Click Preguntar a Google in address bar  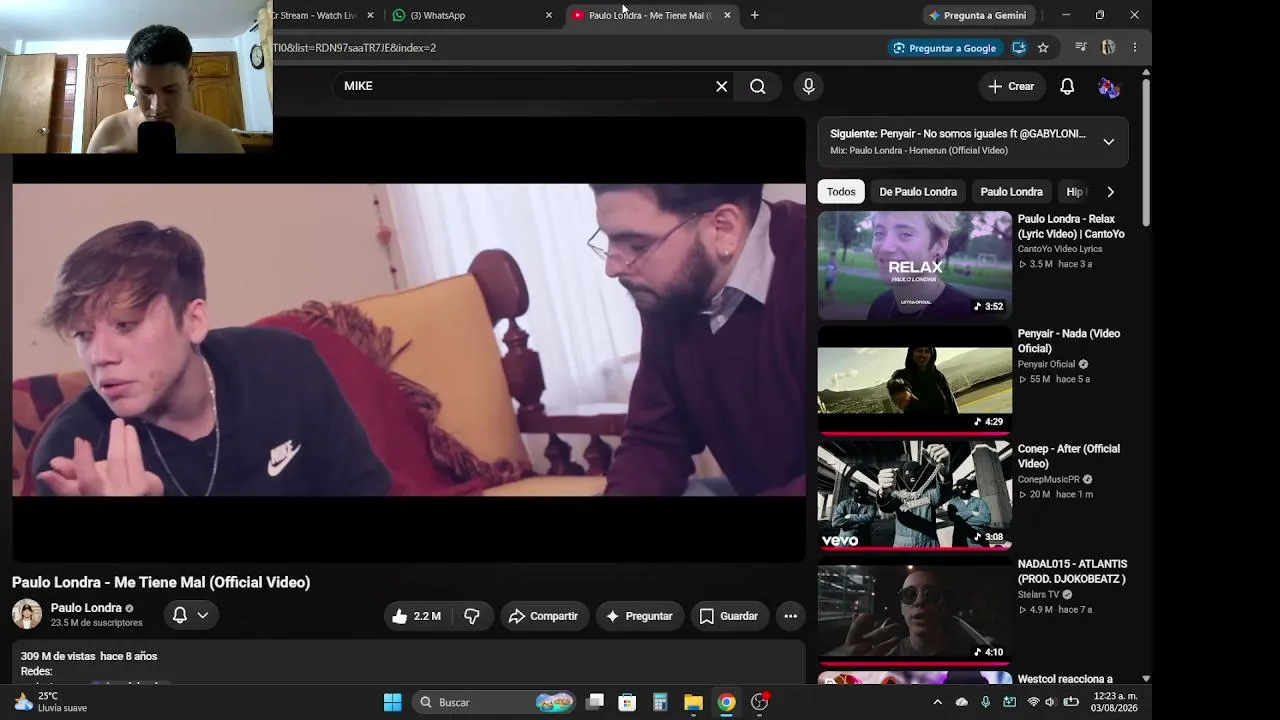tap(945, 47)
